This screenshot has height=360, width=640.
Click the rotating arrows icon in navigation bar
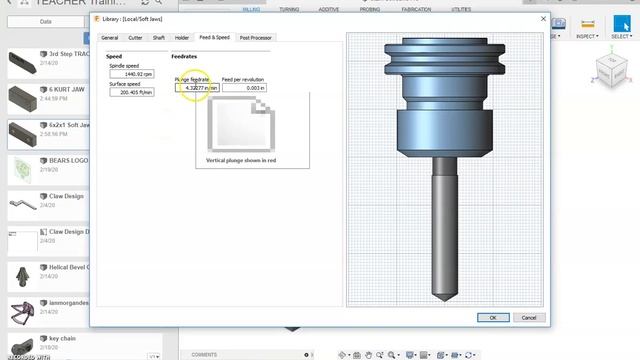pyautogui.click(x=469, y=355)
